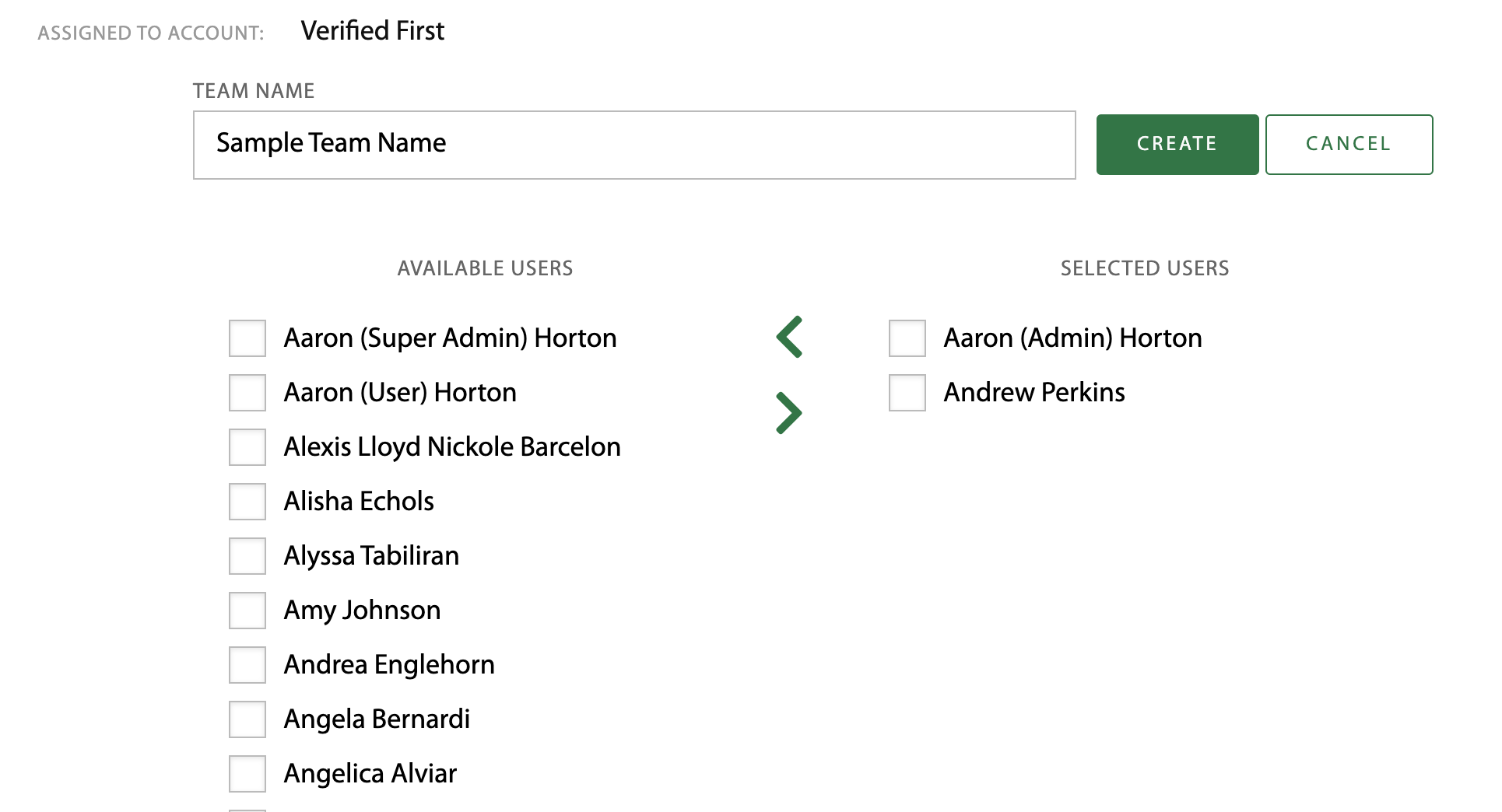Select Amy Johnson from available users
The image size is (1502, 812).
pyautogui.click(x=247, y=611)
